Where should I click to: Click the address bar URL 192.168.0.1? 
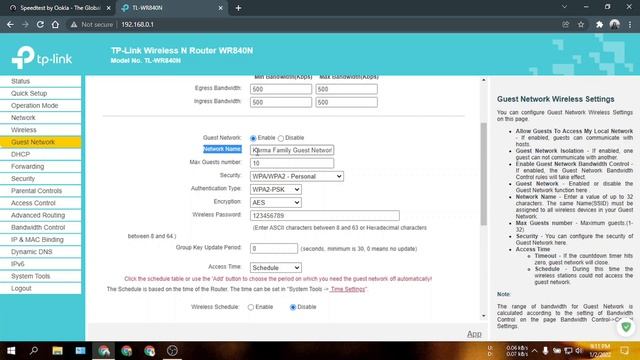pyautogui.click(x=138, y=24)
